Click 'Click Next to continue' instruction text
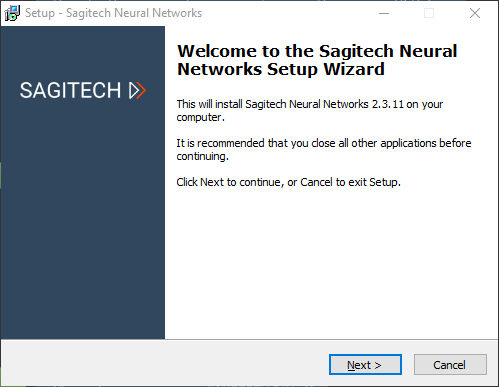The height and width of the screenshot is (387, 499). [x=288, y=182]
